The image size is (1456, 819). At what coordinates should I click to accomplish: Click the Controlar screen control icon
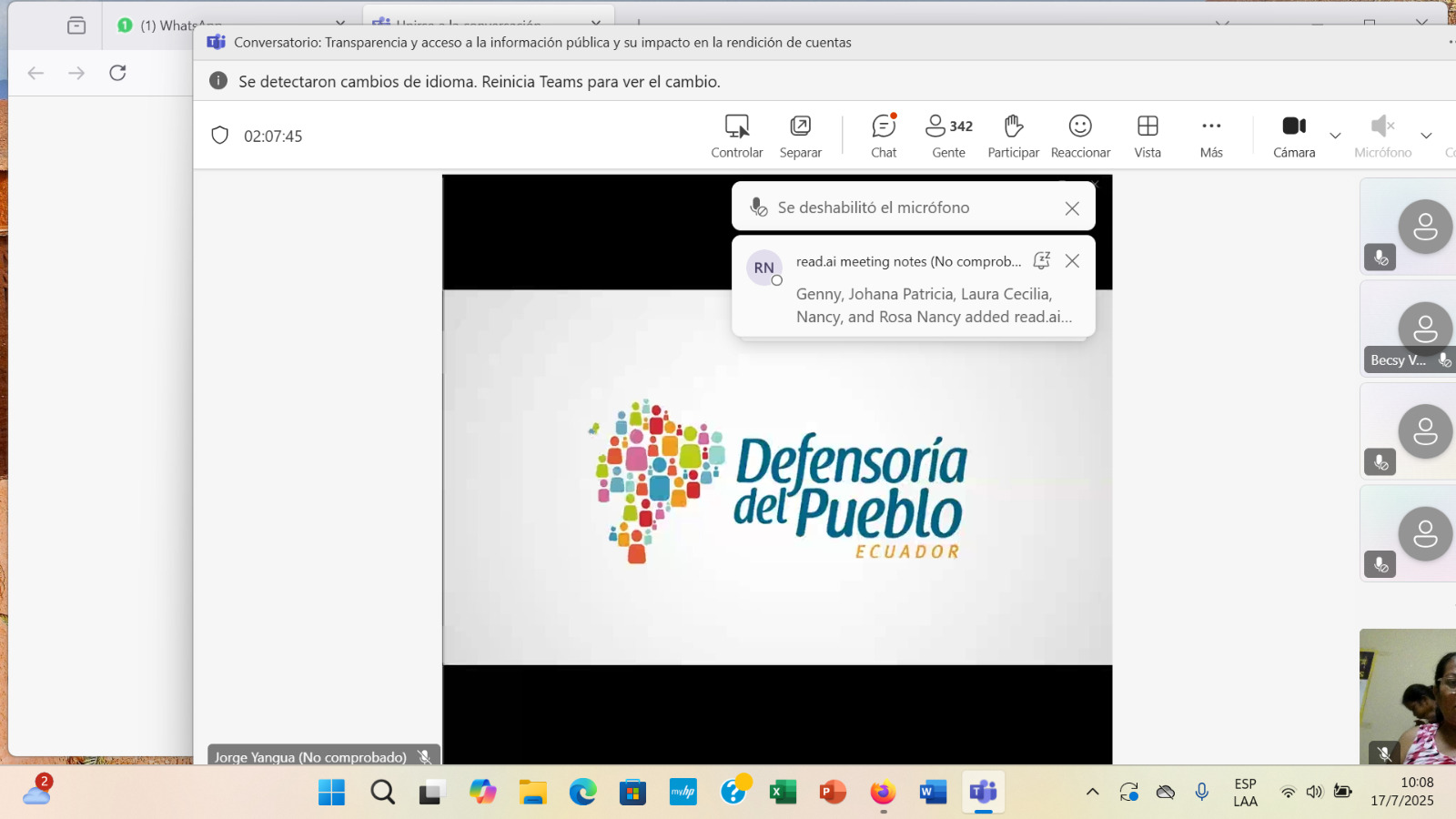tap(736, 136)
